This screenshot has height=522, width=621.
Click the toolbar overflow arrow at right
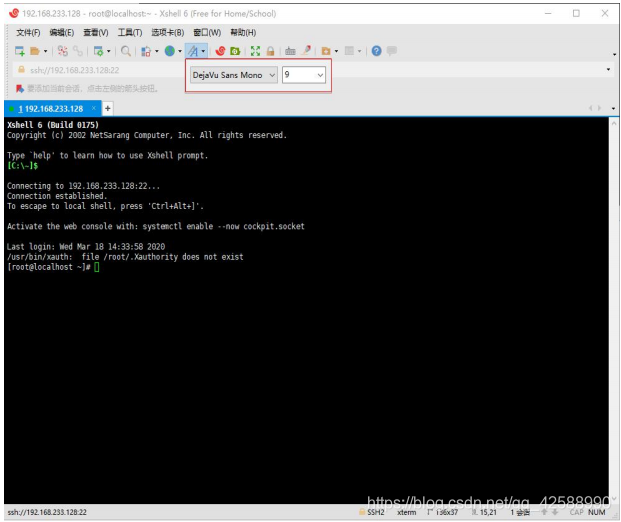pyautogui.click(x=614, y=54)
